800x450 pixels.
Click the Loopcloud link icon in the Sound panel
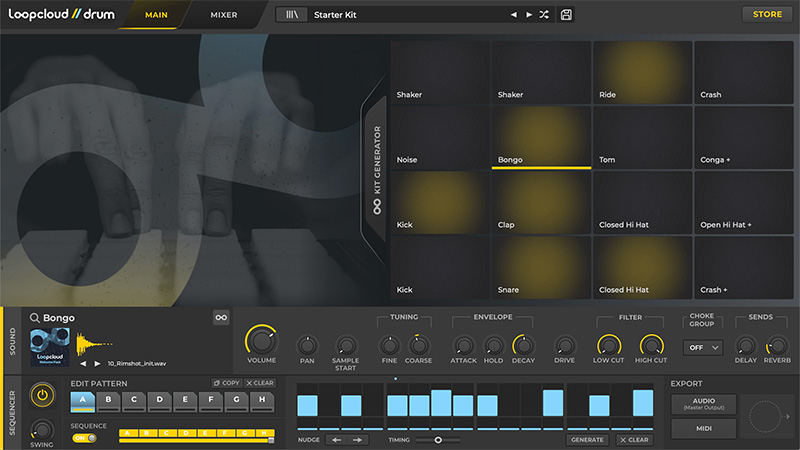pyautogui.click(x=221, y=318)
